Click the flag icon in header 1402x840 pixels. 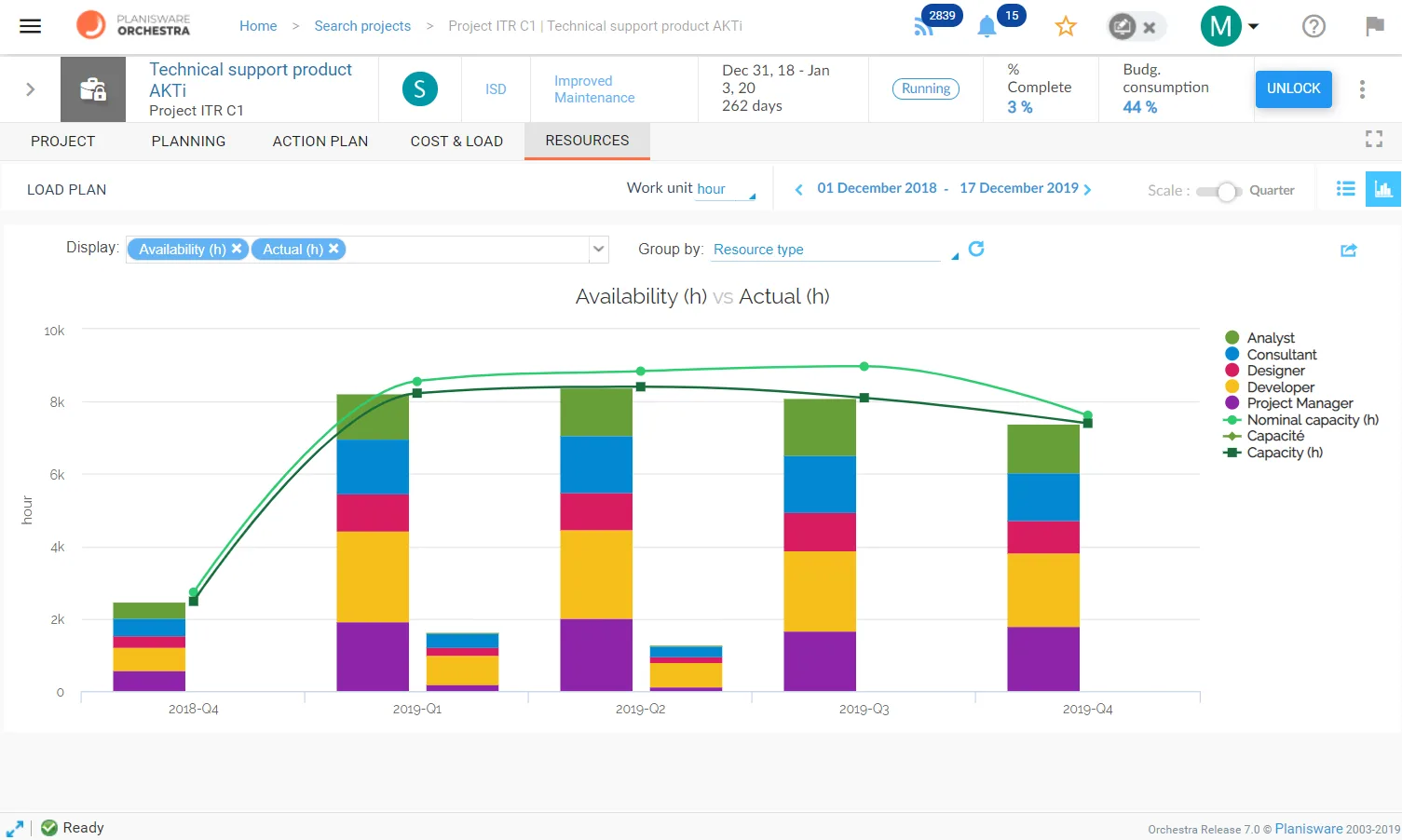(1375, 26)
